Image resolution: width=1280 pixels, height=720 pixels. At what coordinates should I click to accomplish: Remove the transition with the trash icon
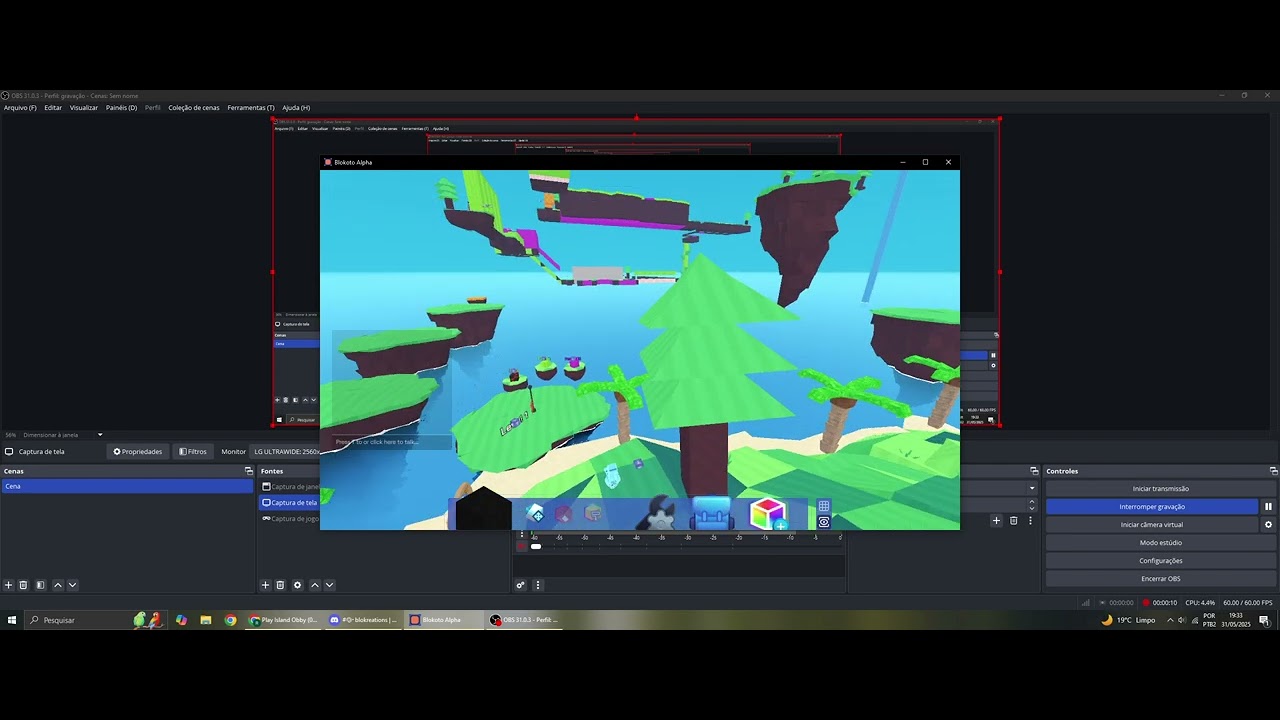1013,521
